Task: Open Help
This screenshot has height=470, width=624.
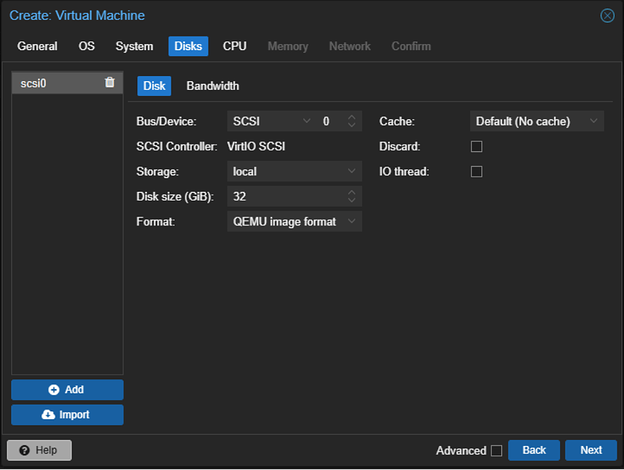Action: tap(39, 450)
